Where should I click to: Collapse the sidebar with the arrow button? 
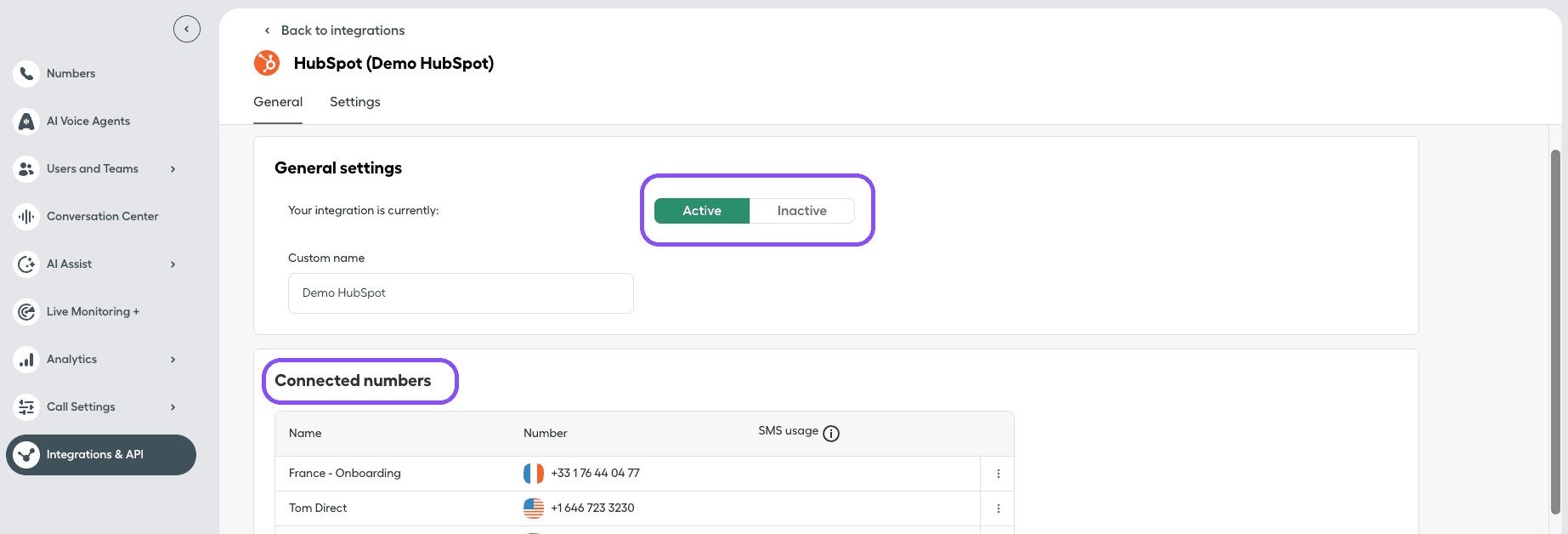(x=187, y=29)
